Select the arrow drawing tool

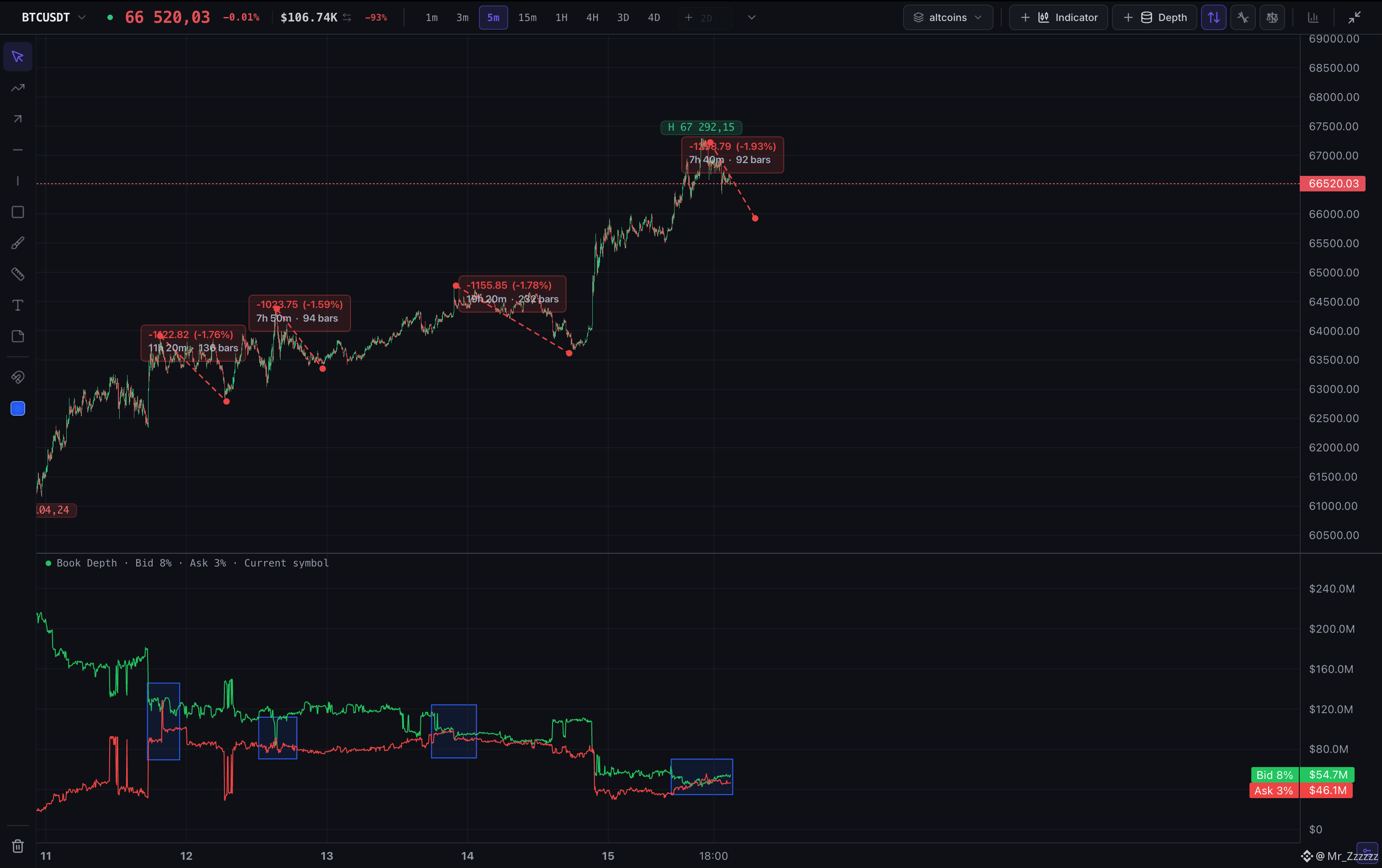pos(18,119)
